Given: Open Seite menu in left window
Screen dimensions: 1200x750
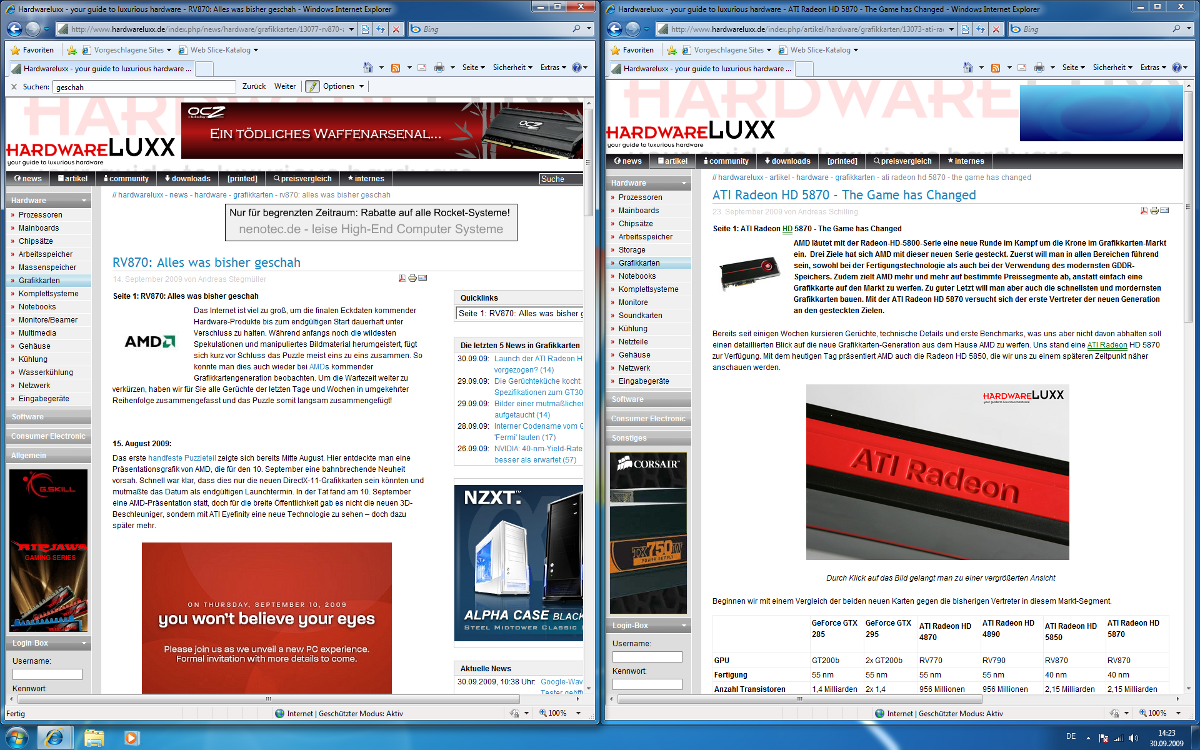Looking at the screenshot, I should coord(475,67).
